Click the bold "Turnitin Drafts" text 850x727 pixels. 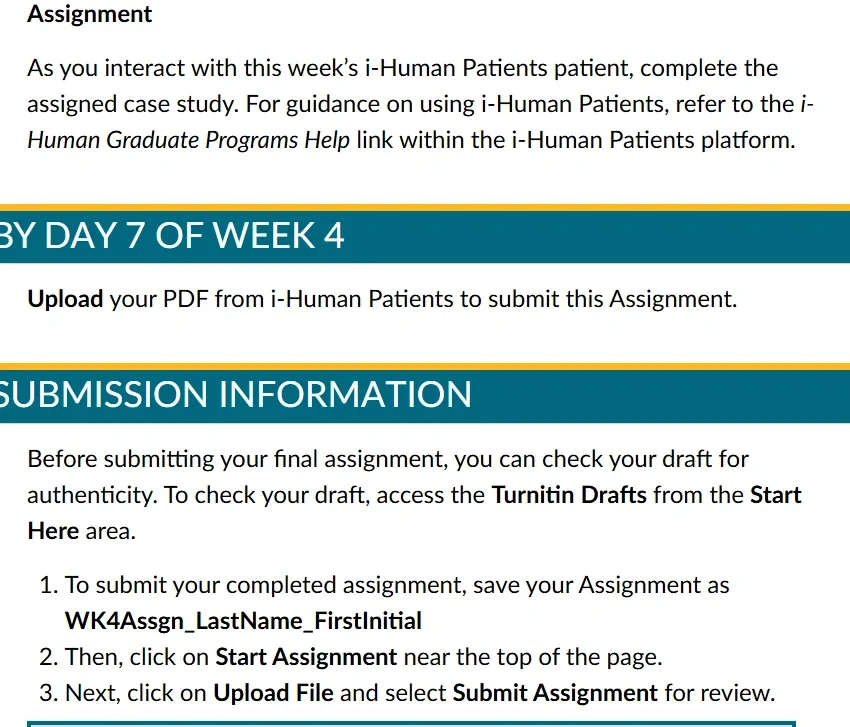point(569,495)
